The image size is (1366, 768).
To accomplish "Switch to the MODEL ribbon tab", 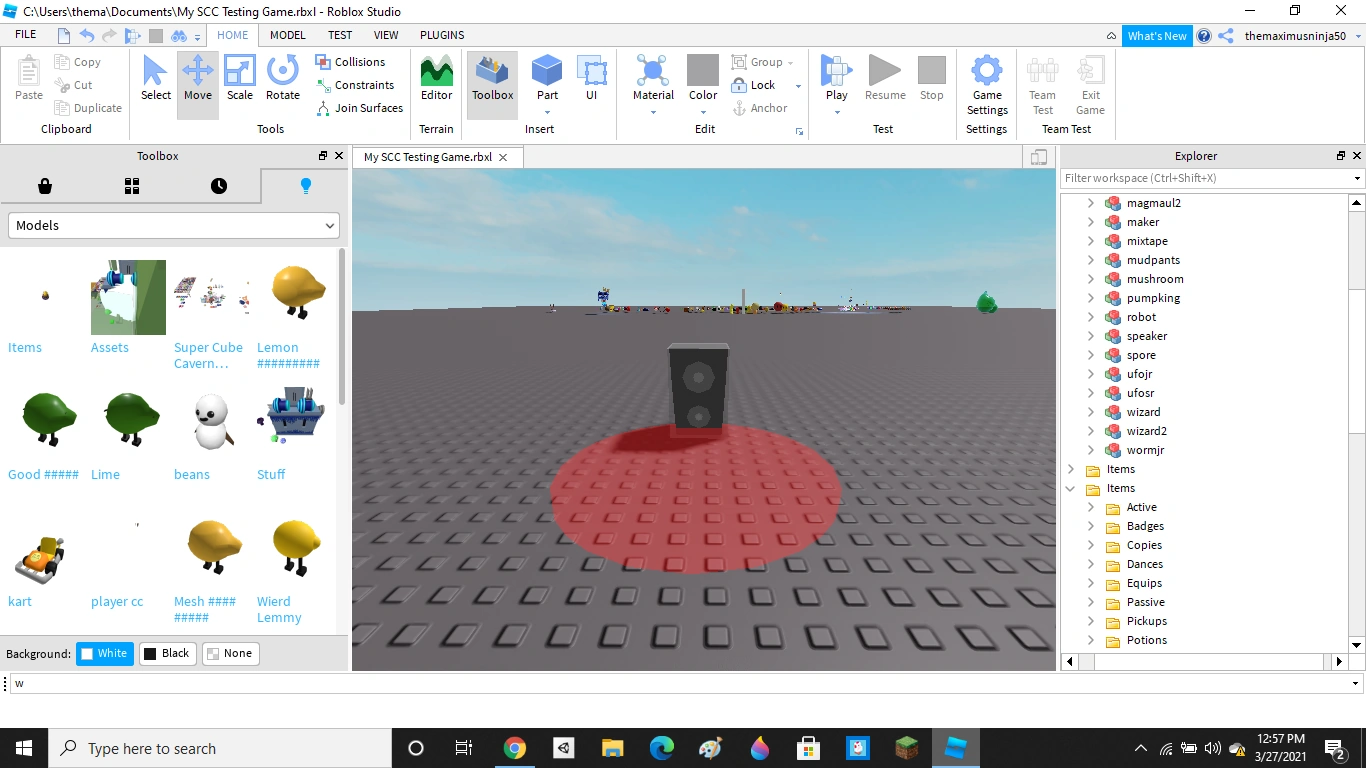I will (x=288, y=35).
